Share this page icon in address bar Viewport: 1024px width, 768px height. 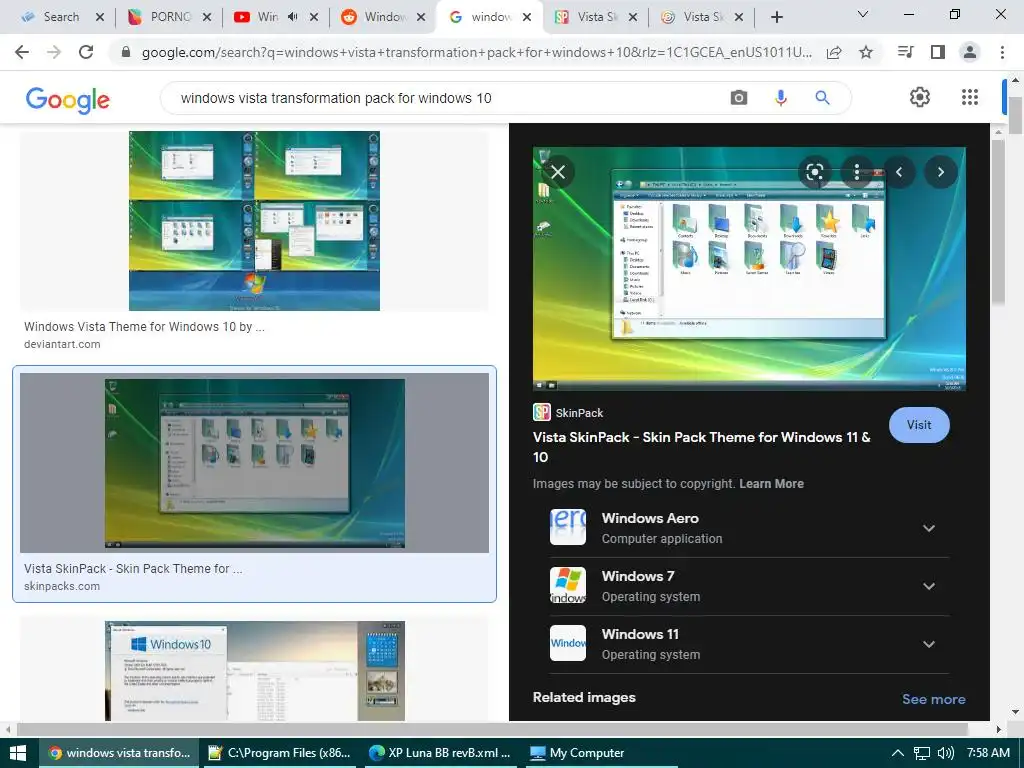click(x=834, y=52)
